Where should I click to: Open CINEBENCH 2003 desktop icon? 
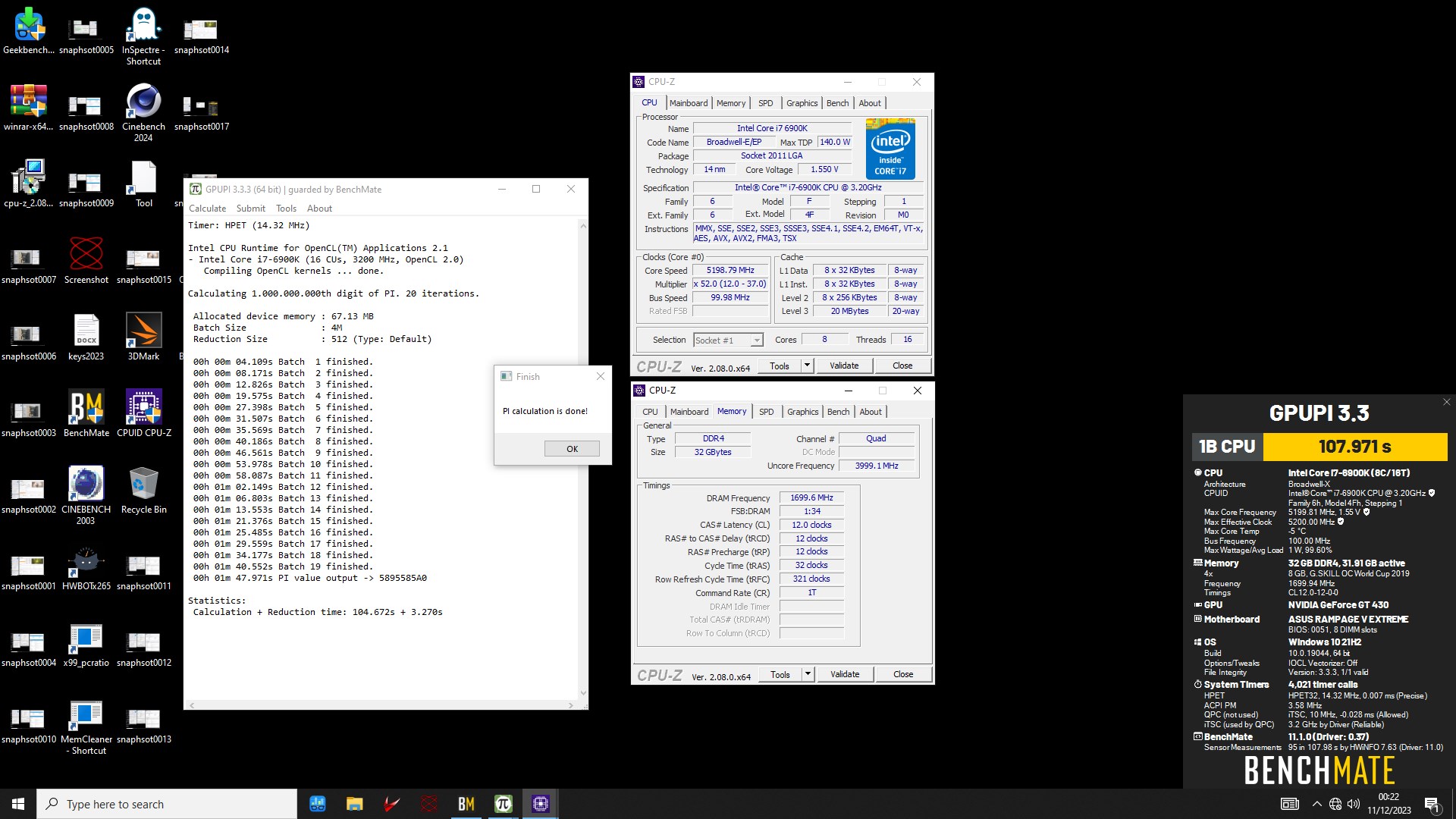86,495
